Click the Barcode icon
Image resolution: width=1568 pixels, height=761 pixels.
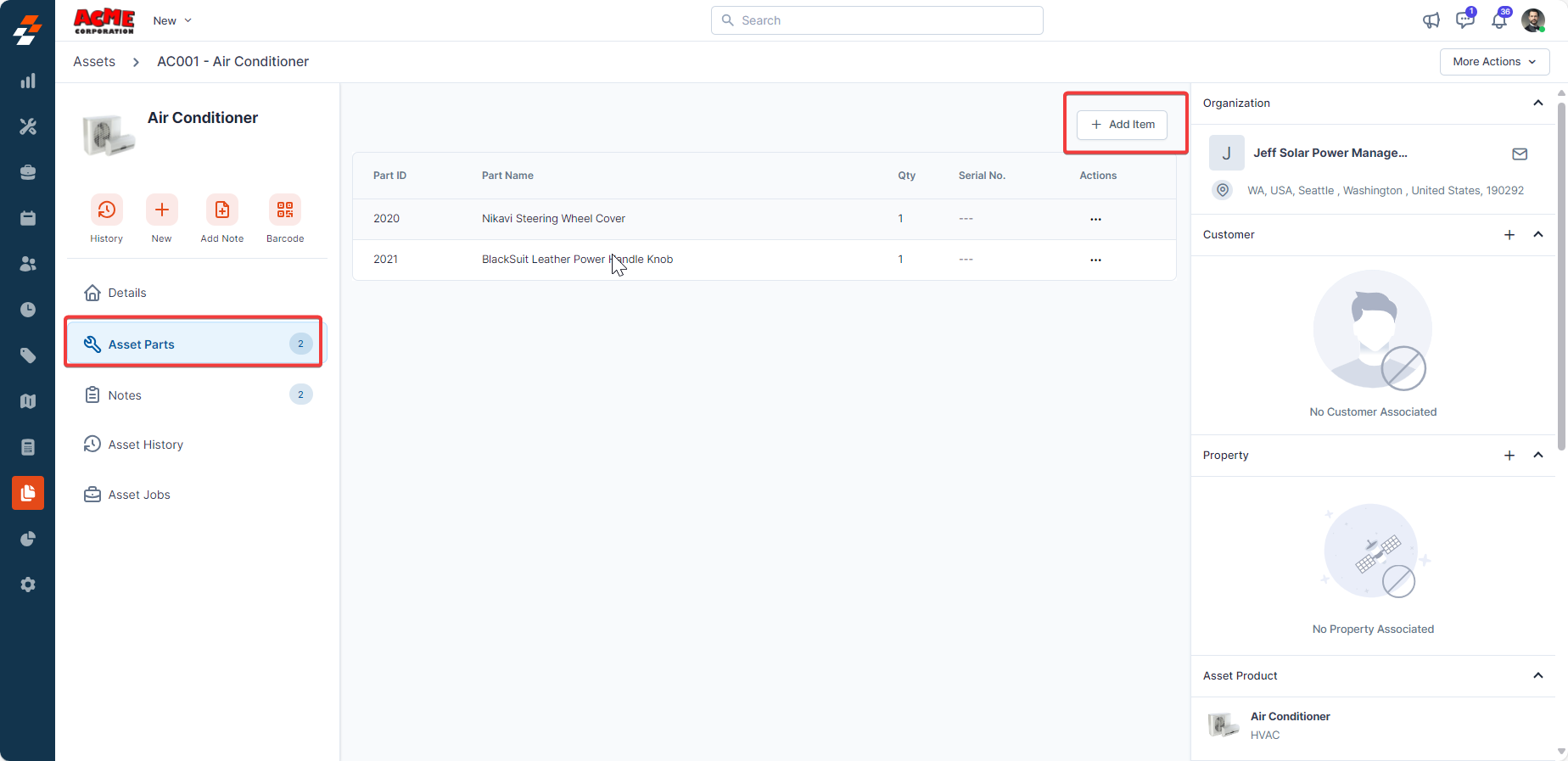click(x=285, y=210)
